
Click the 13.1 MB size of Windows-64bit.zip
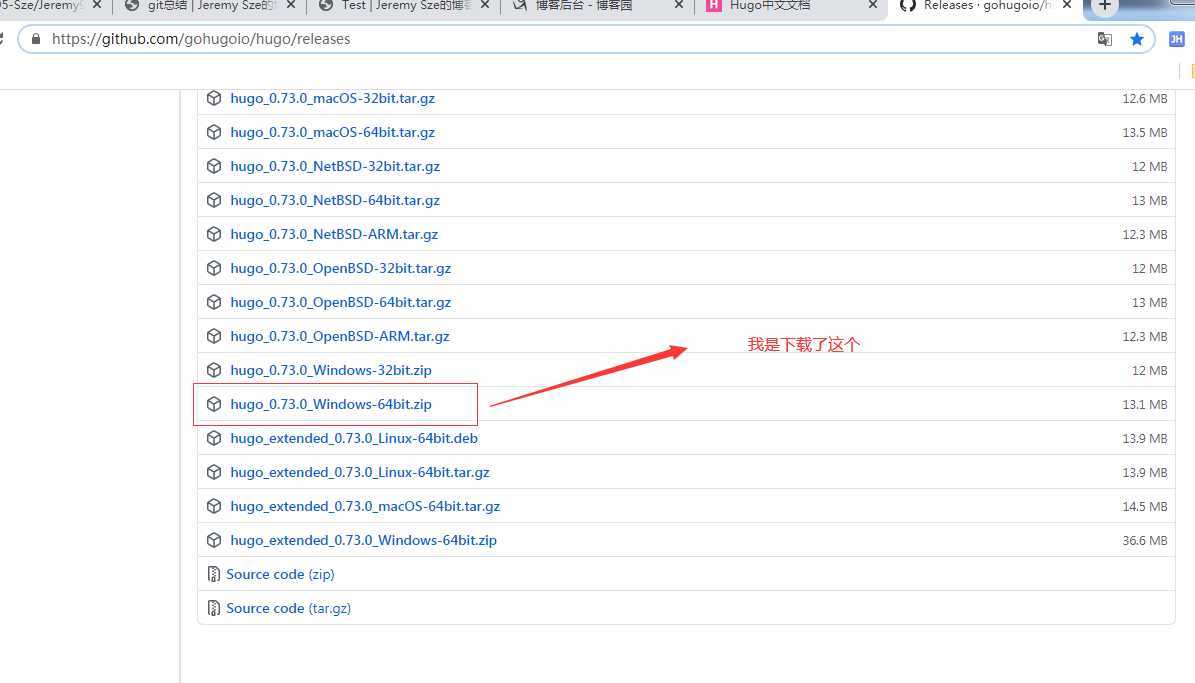pos(1144,404)
